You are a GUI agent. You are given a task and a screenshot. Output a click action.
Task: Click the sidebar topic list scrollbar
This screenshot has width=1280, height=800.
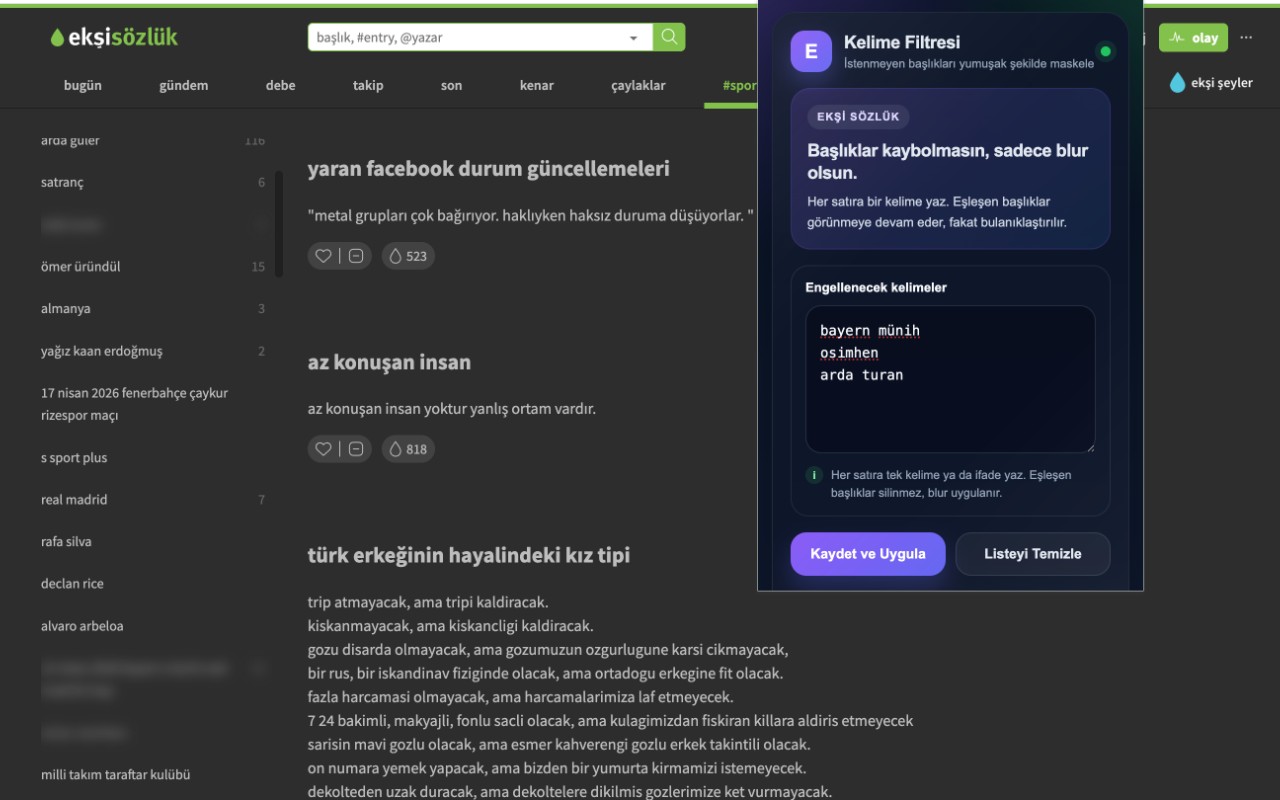coord(279,224)
